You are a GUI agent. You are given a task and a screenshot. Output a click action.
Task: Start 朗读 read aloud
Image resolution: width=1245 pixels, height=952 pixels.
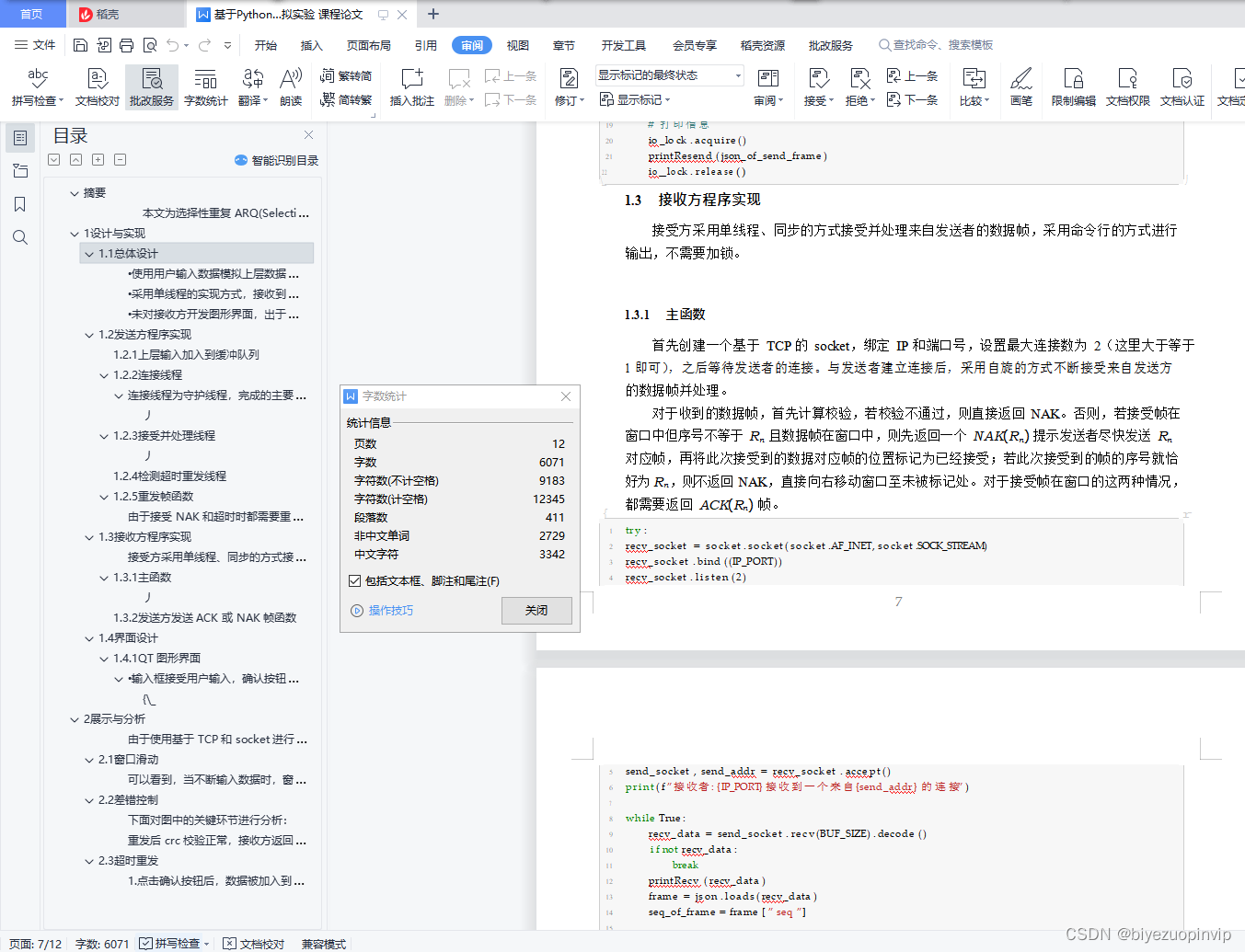pos(290,87)
